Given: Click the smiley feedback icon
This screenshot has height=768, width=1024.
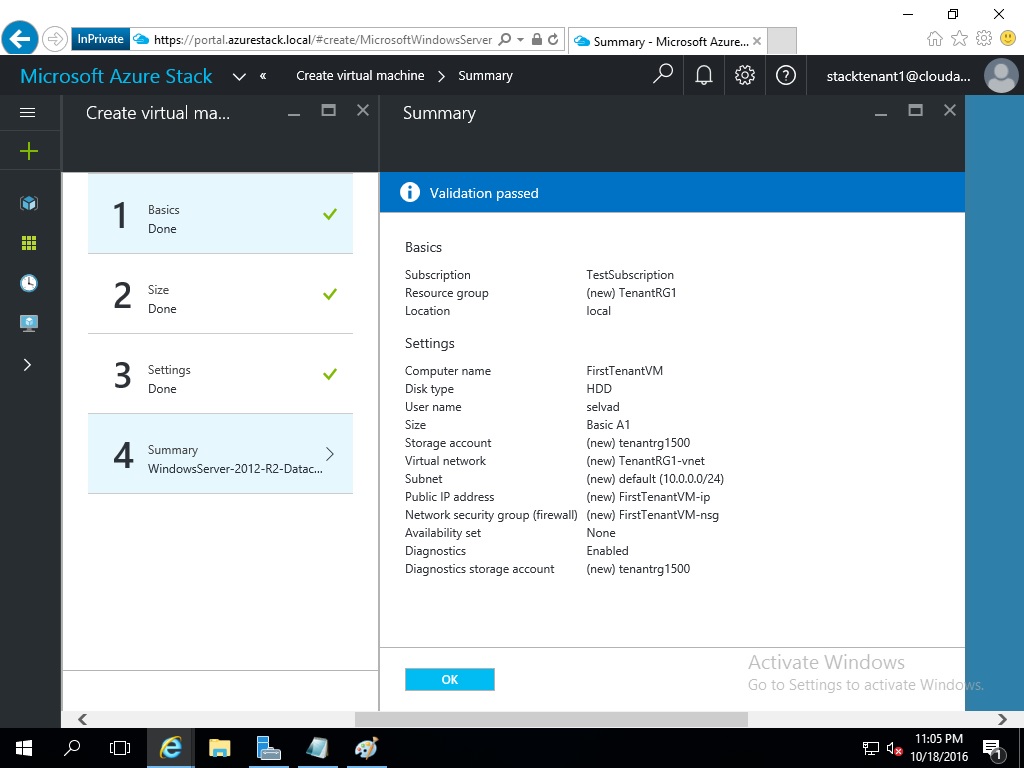Looking at the screenshot, I should coord(1008,38).
